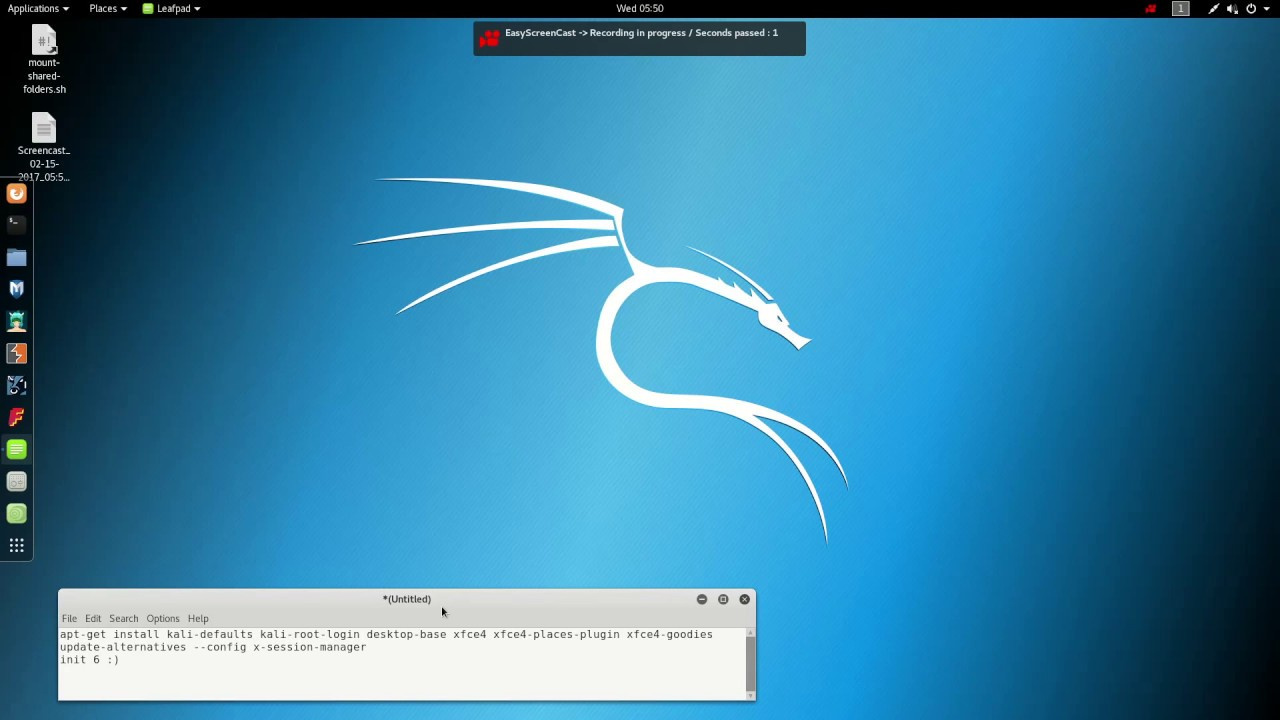Open the Firefox browser from the dock
Viewport: 1280px width, 720px height.
click(16, 194)
